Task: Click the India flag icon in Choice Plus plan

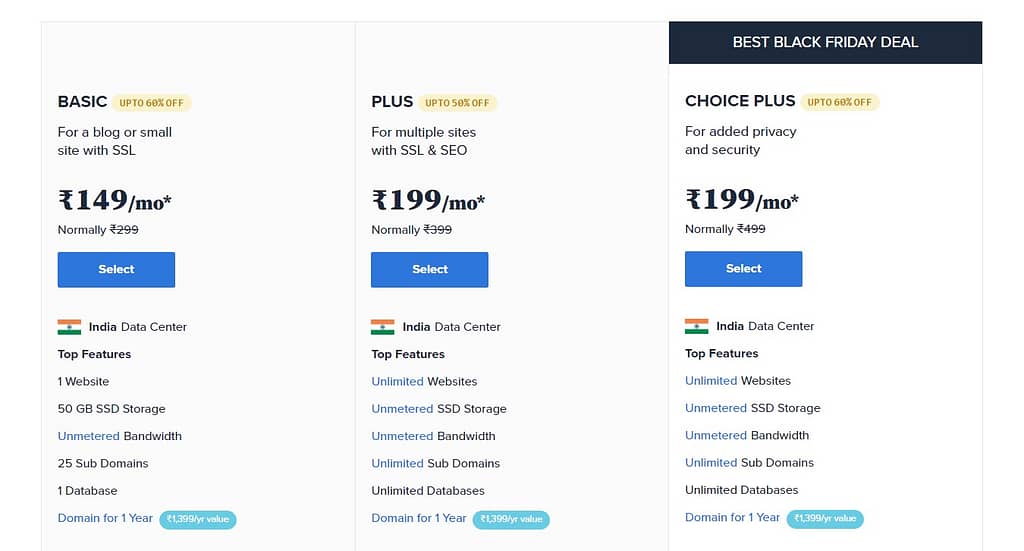Action: coord(697,326)
